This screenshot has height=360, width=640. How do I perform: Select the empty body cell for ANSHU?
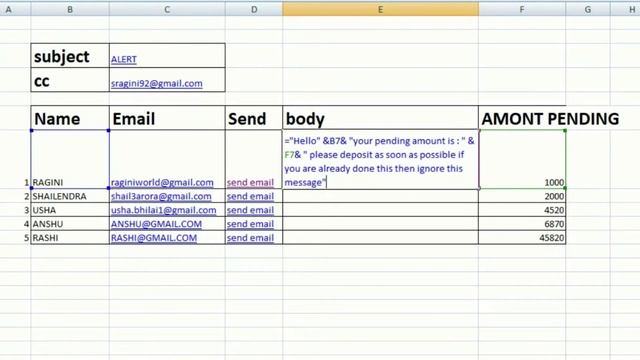[380, 224]
